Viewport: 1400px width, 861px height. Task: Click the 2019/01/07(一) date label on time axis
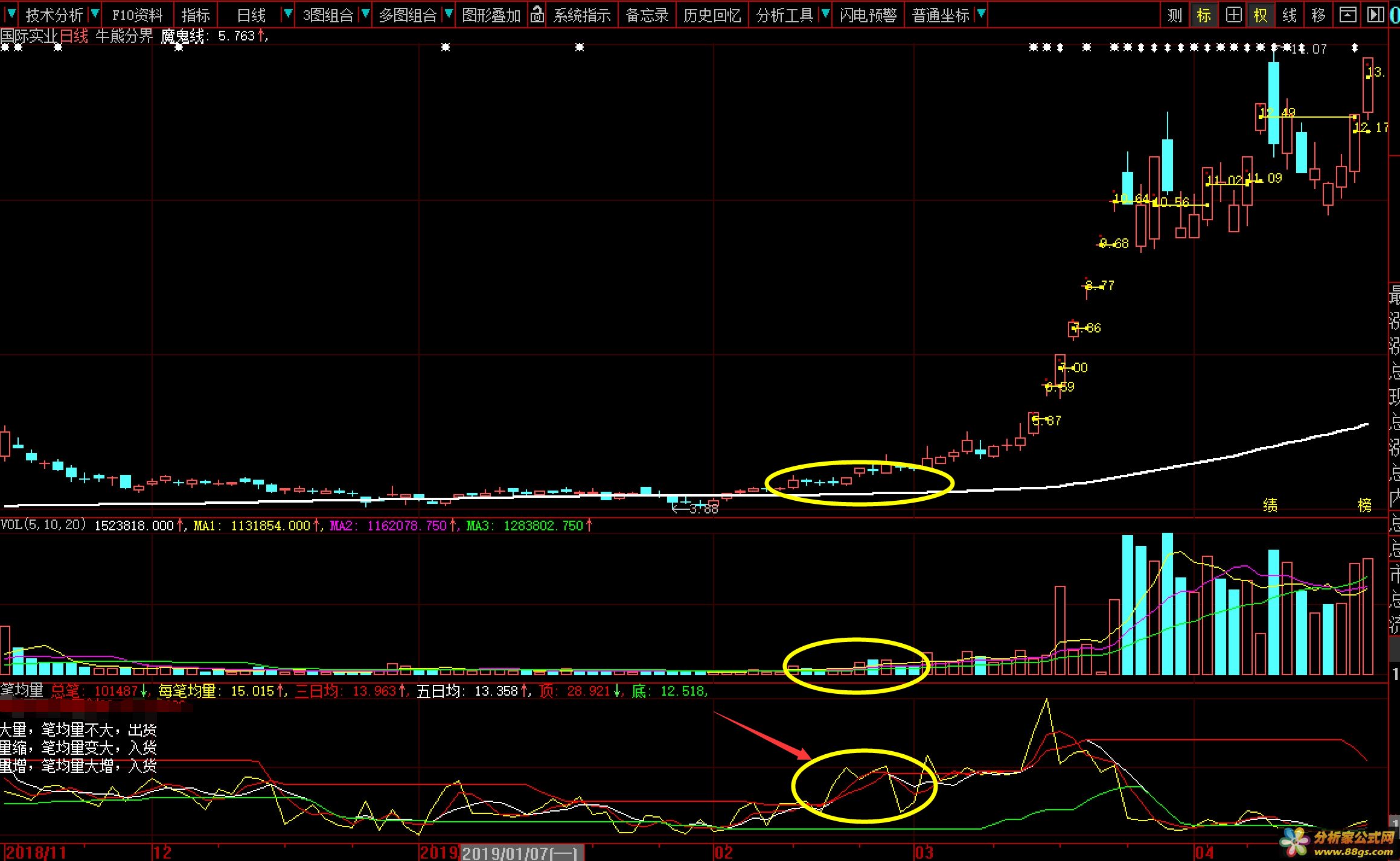coord(522,853)
